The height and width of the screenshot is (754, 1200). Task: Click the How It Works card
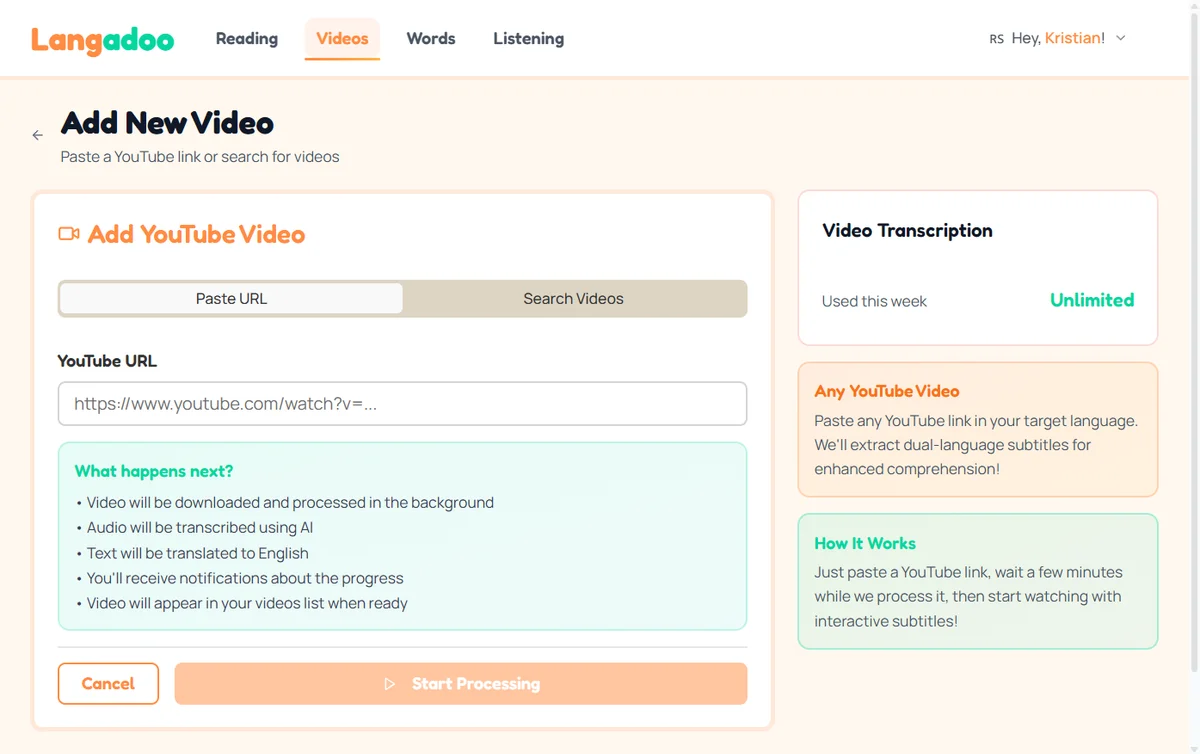coord(977,582)
